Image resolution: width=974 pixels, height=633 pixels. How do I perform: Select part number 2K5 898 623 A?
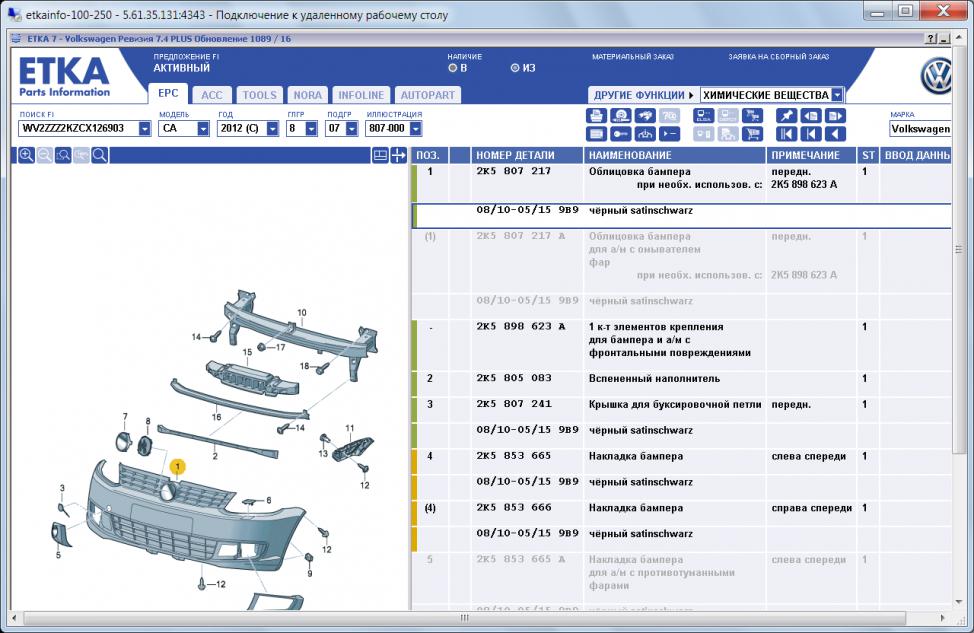click(x=521, y=326)
